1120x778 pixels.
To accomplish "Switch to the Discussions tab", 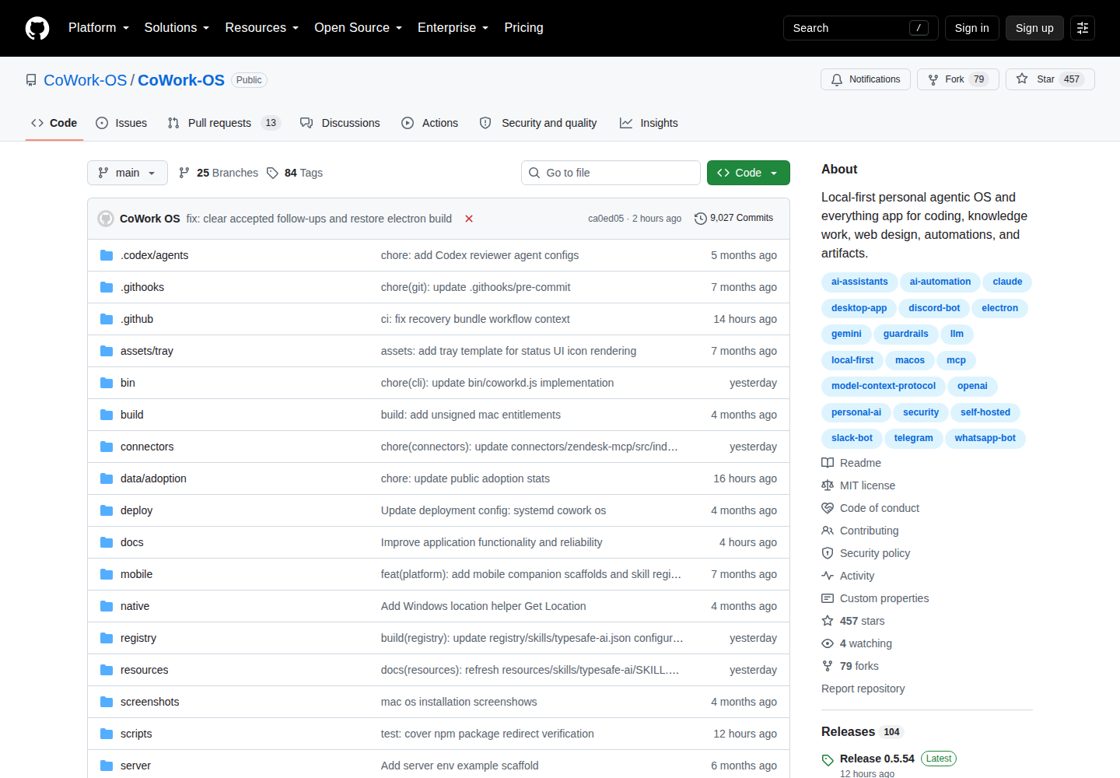I will 340,123.
